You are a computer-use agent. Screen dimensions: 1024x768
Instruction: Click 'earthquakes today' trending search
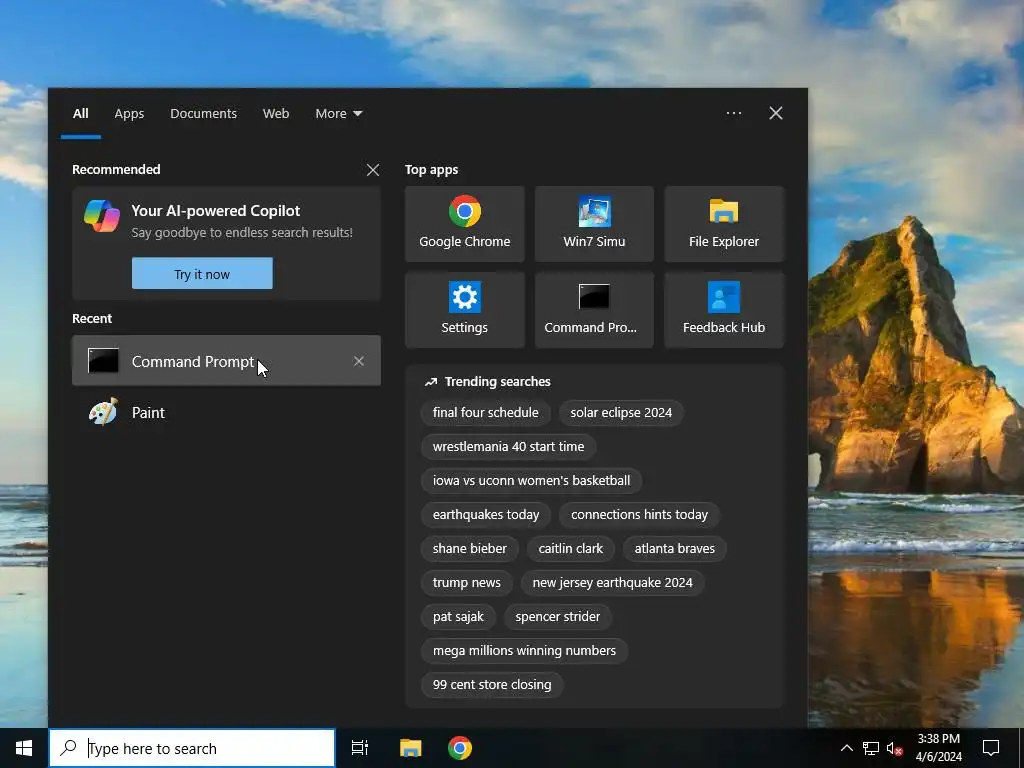tap(486, 515)
